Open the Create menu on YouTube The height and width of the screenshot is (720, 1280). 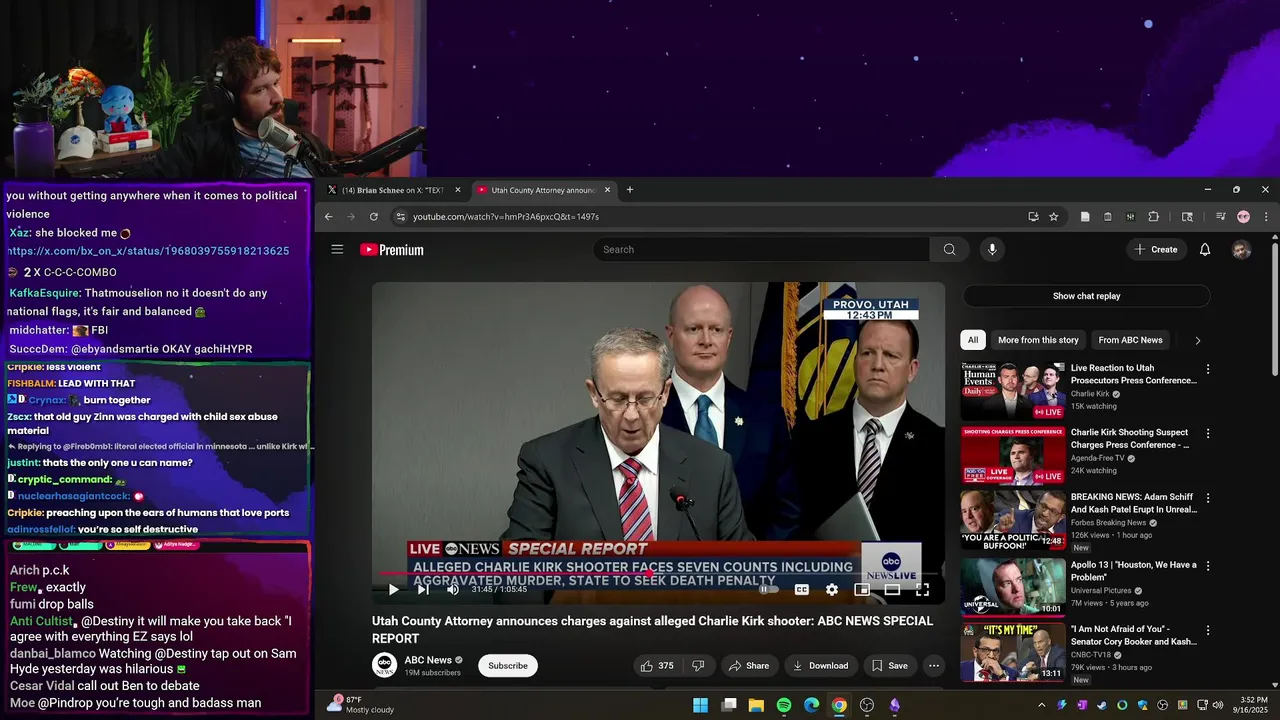pos(1156,249)
